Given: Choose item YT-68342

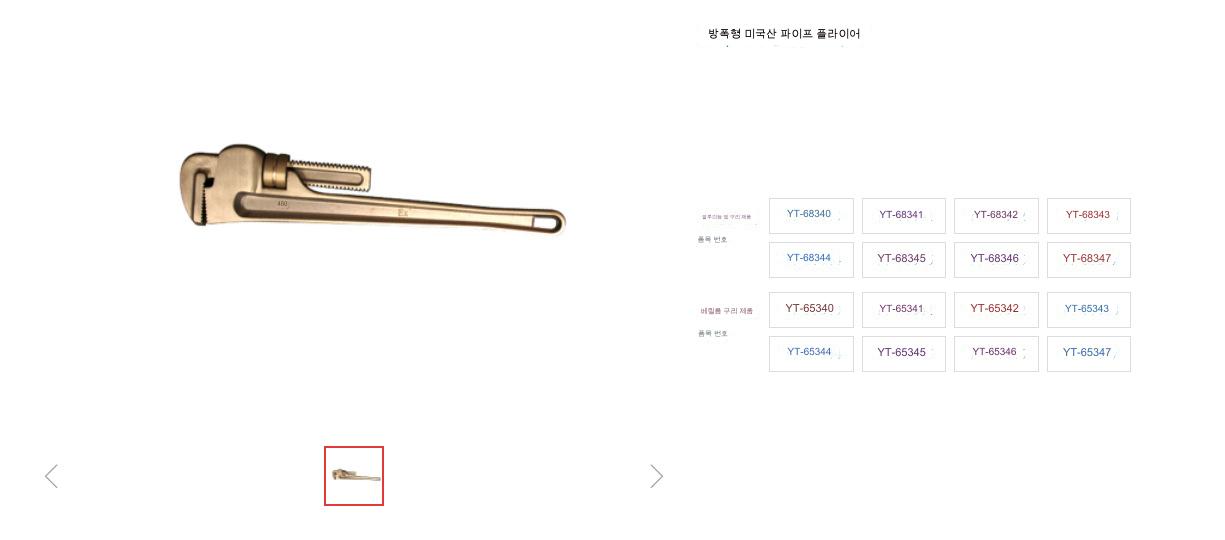Looking at the screenshot, I should (996, 215).
